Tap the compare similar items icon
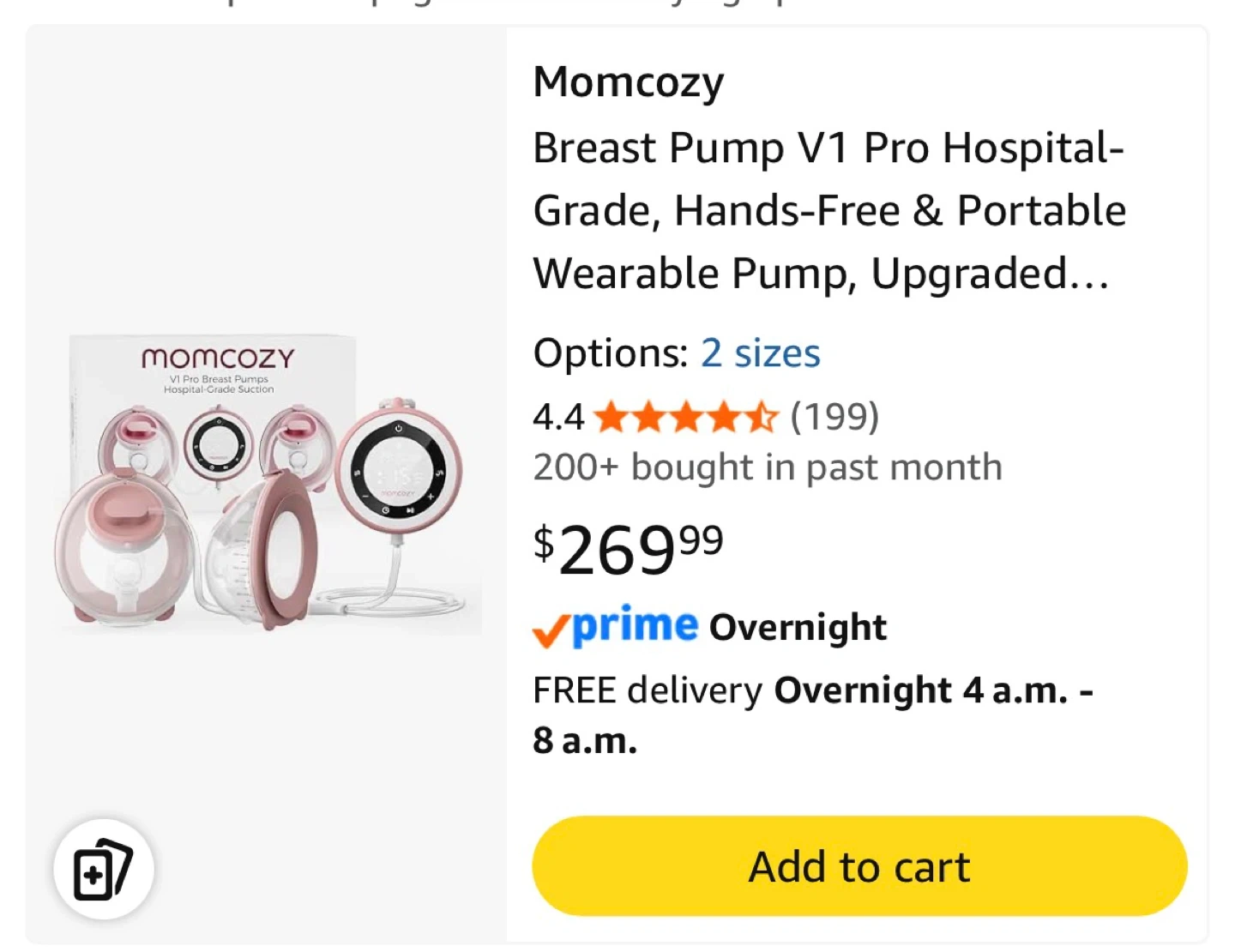 pyautogui.click(x=103, y=869)
